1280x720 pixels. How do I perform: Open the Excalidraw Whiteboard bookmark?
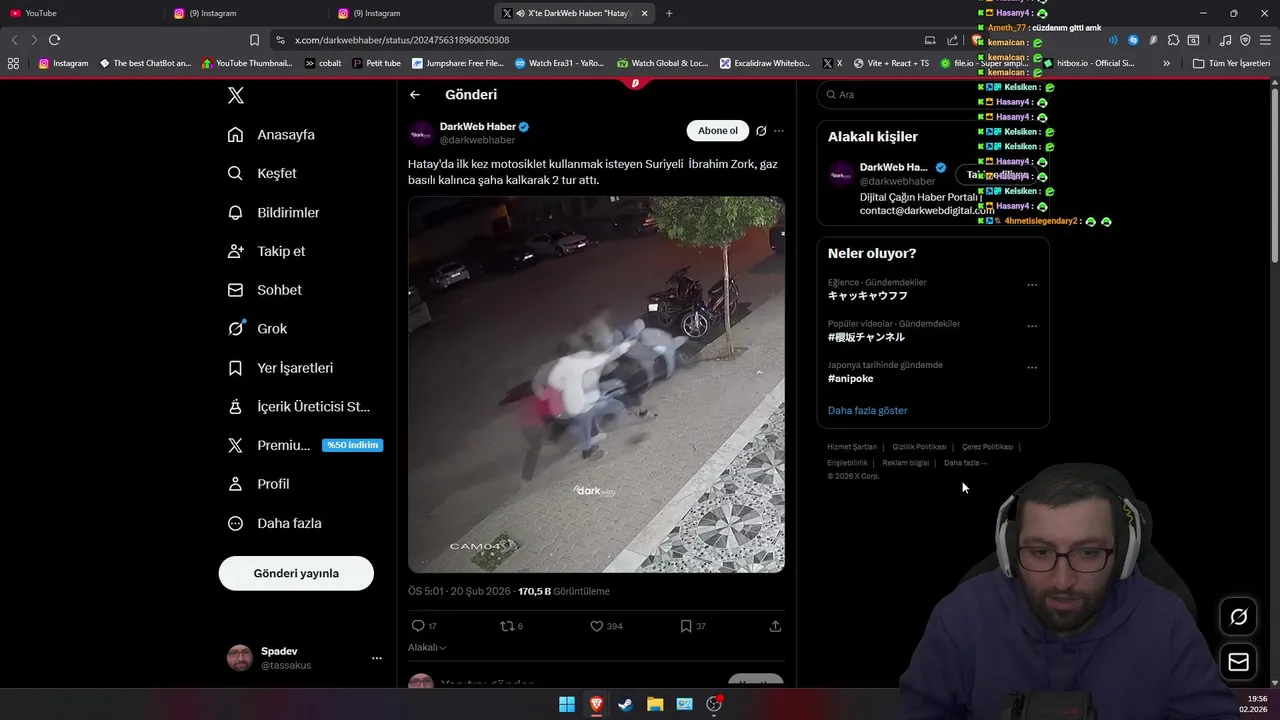coord(765,63)
